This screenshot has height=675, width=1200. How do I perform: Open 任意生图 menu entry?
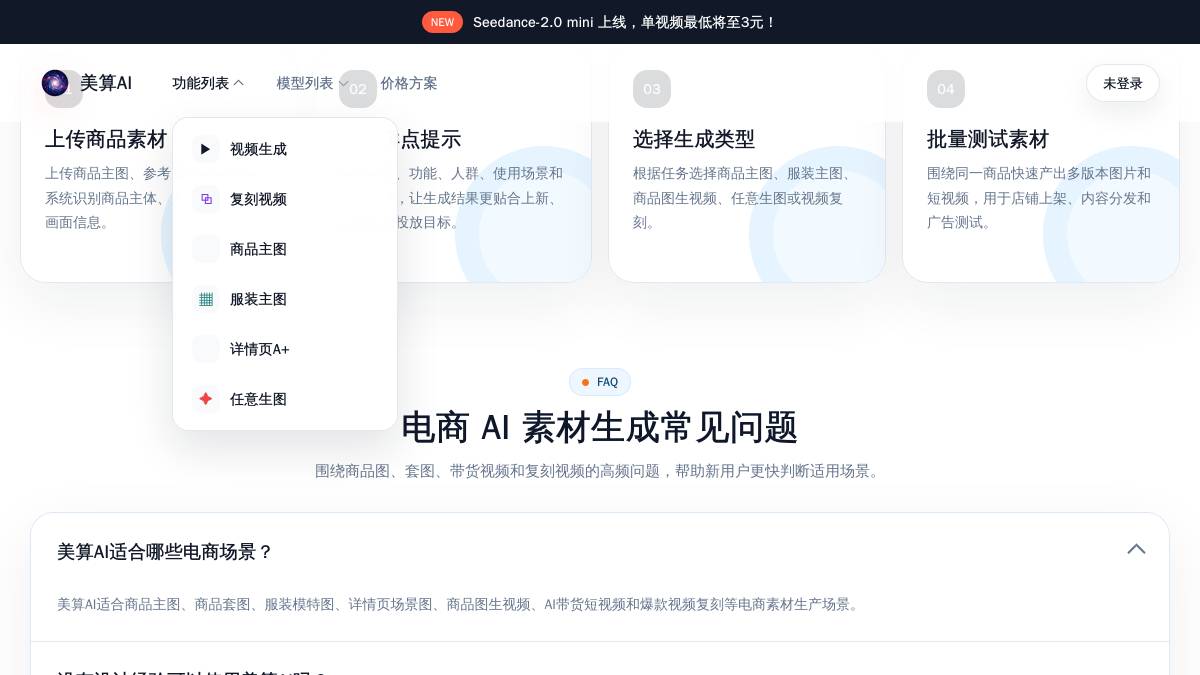point(285,399)
